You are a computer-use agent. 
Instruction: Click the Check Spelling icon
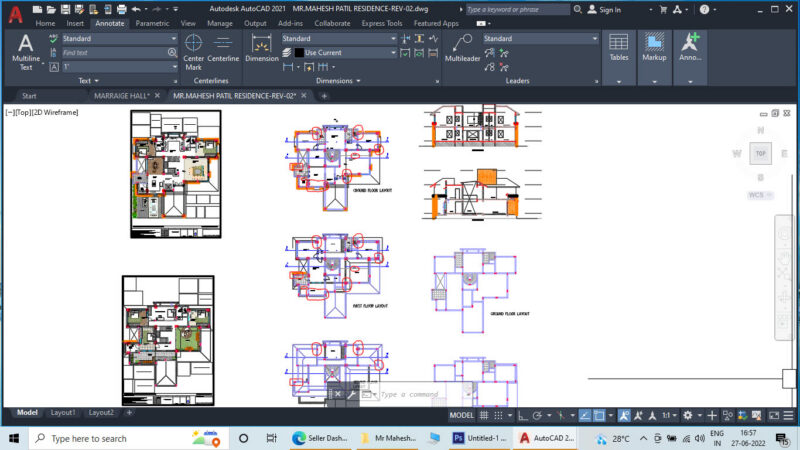click(x=53, y=38)
